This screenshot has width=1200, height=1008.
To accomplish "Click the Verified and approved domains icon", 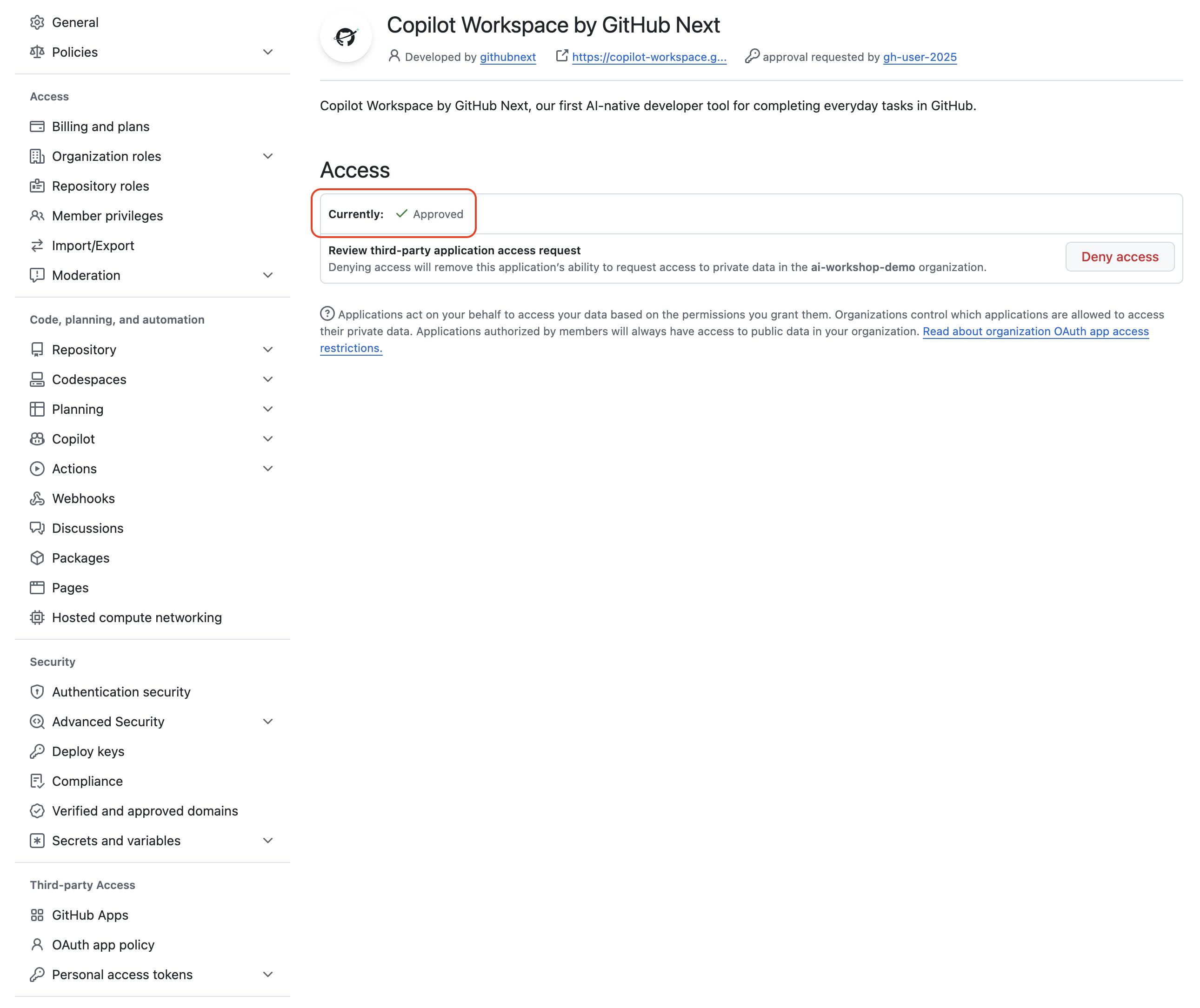I will (x=37, y=810).
